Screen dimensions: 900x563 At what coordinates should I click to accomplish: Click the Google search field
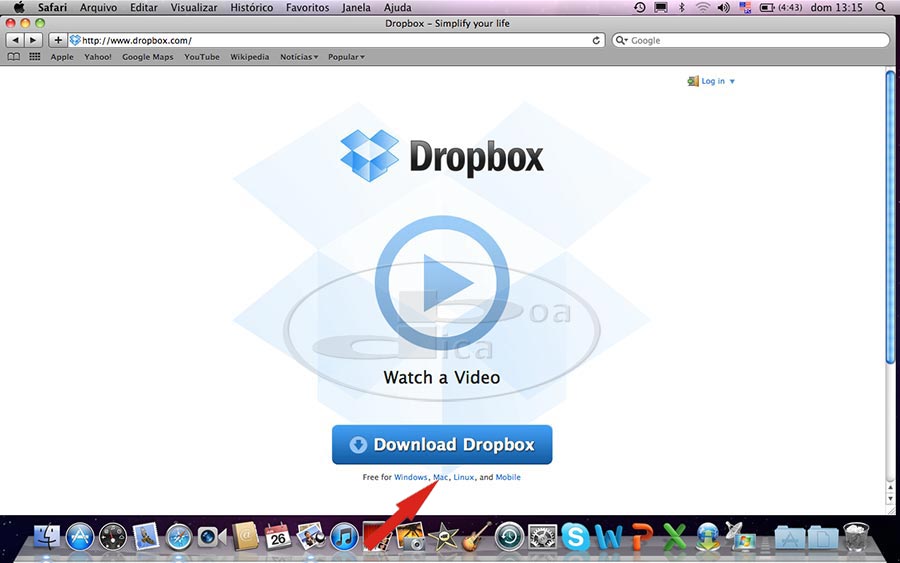(751, 40)
